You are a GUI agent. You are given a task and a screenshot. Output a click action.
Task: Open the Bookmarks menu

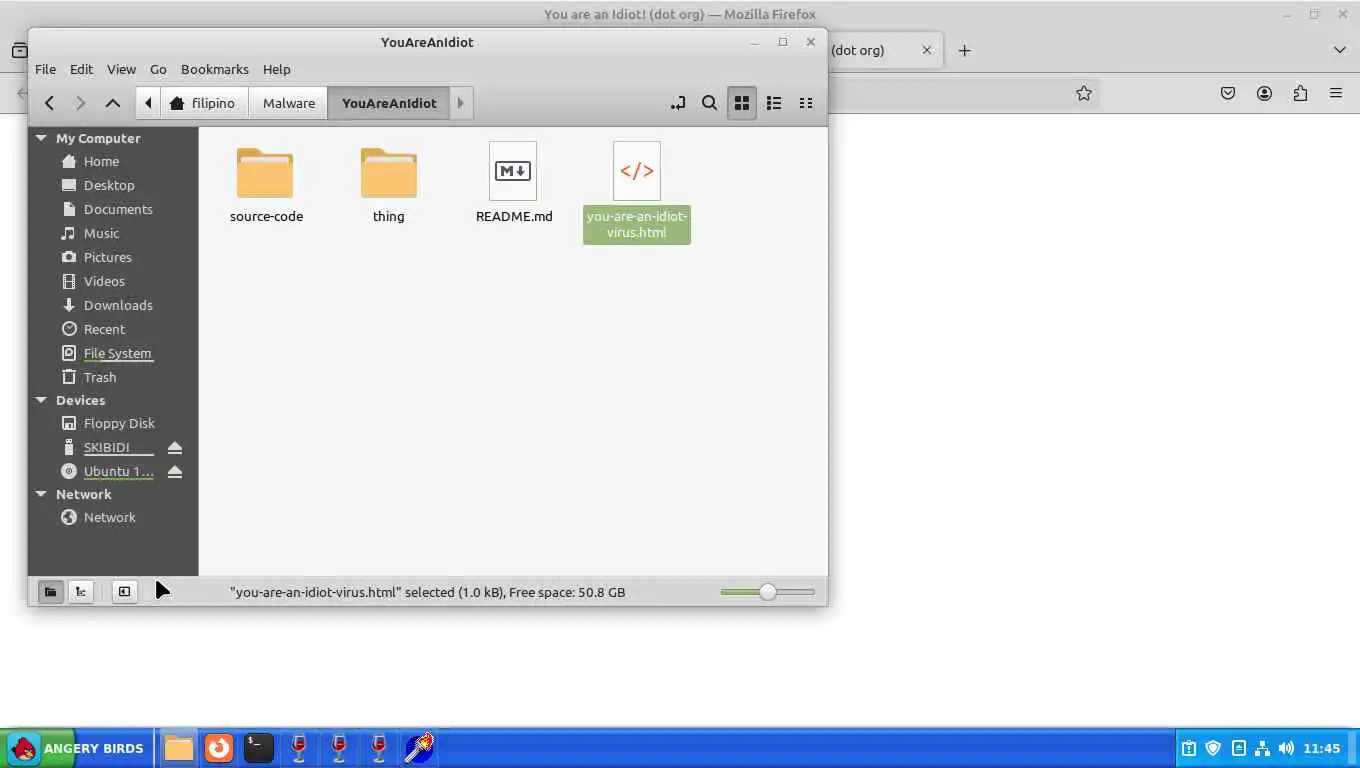[214, 69]
